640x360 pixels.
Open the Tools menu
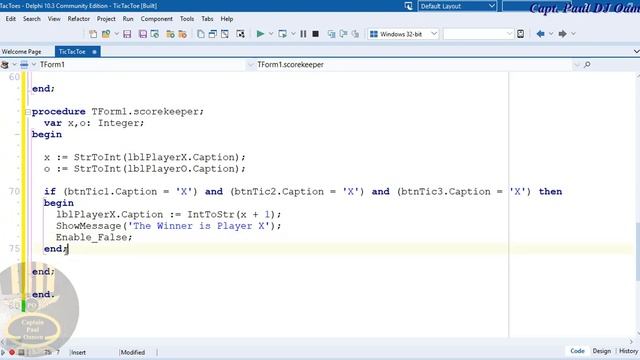[x=187, y=19]
